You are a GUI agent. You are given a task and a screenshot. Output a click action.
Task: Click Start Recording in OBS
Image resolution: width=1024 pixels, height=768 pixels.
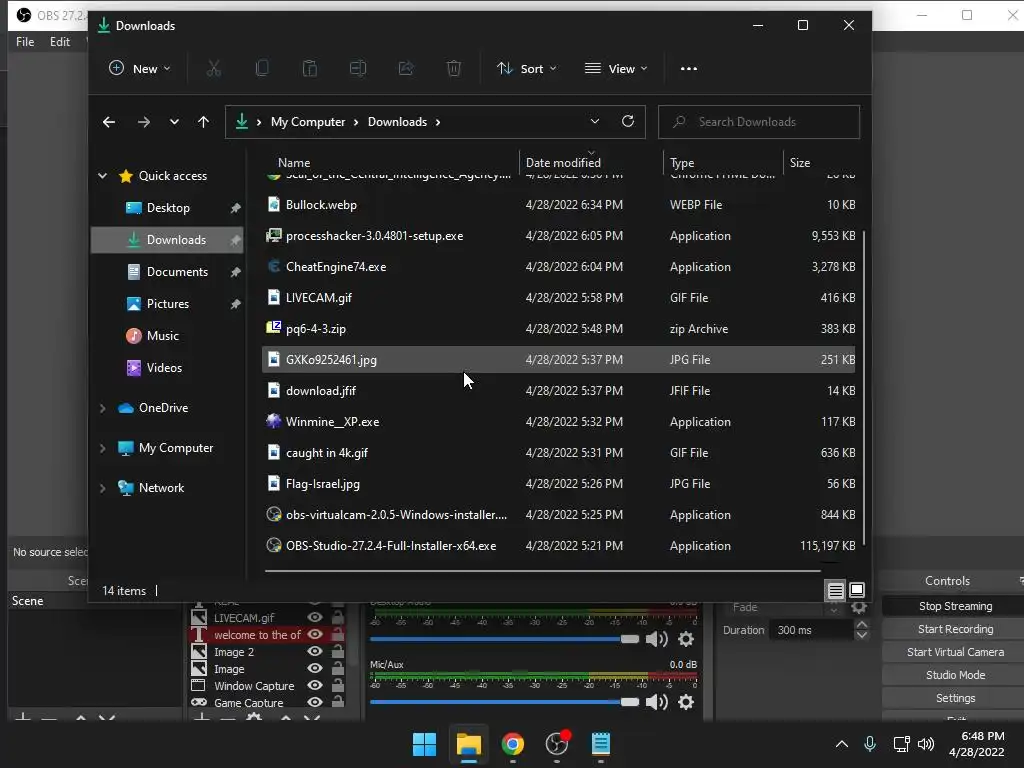click(955, 629)
